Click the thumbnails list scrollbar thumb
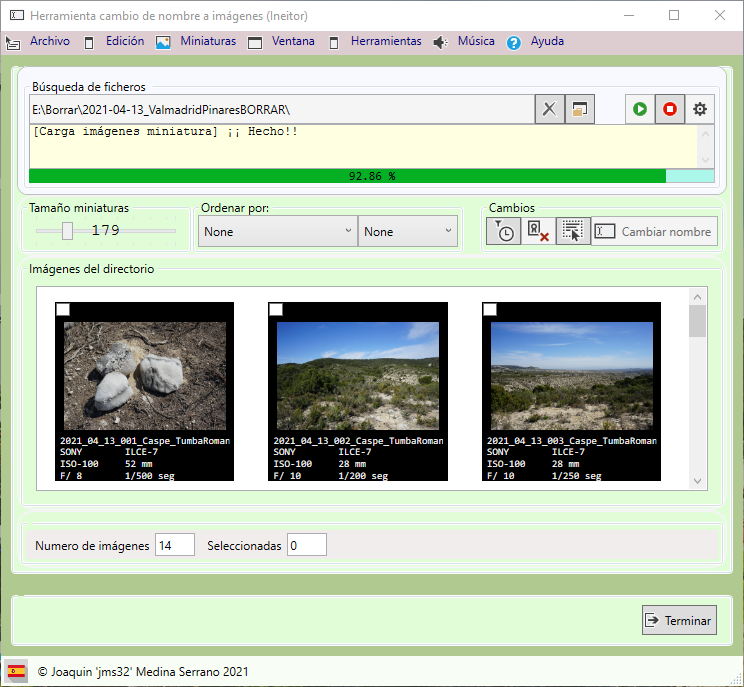 point(698,321)
